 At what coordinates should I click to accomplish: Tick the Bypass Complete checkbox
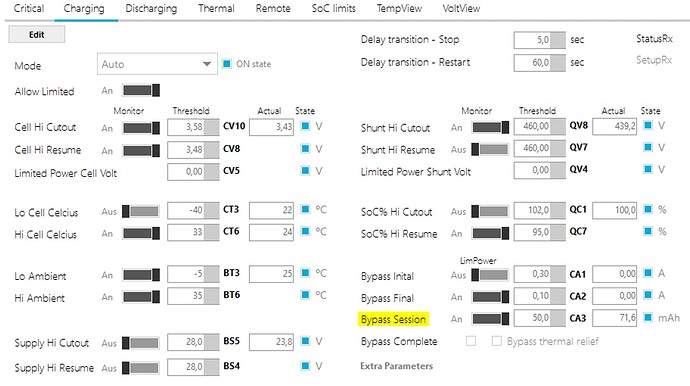click(471, 341)
